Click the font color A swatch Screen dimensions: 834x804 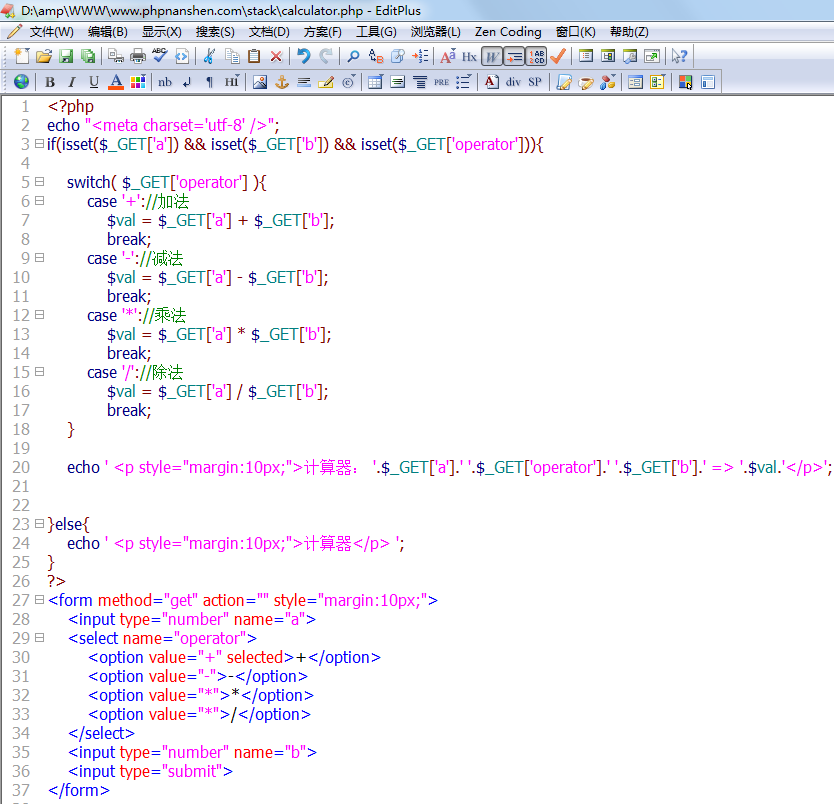[116, 82]
